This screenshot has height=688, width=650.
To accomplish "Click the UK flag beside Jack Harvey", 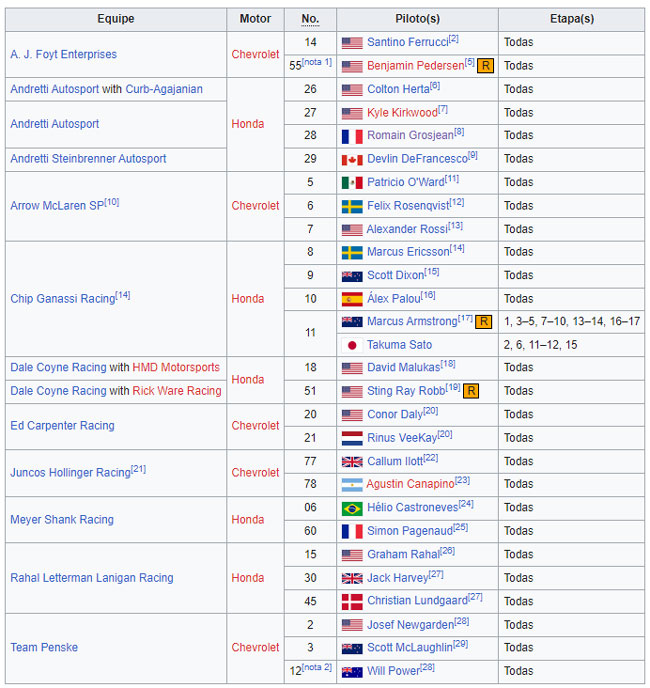I will [352, 579].
